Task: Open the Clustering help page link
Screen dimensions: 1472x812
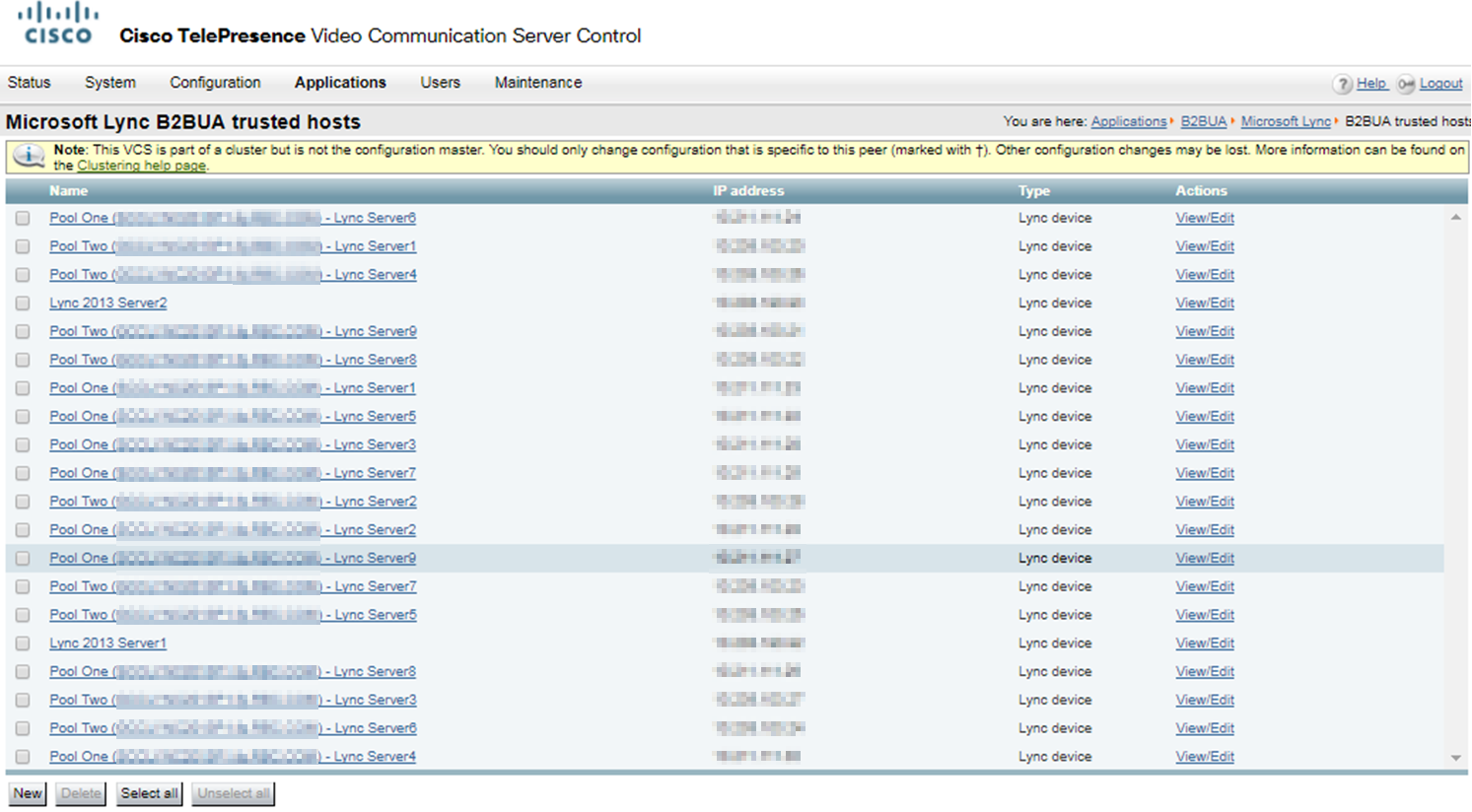Action: (141, 166)
